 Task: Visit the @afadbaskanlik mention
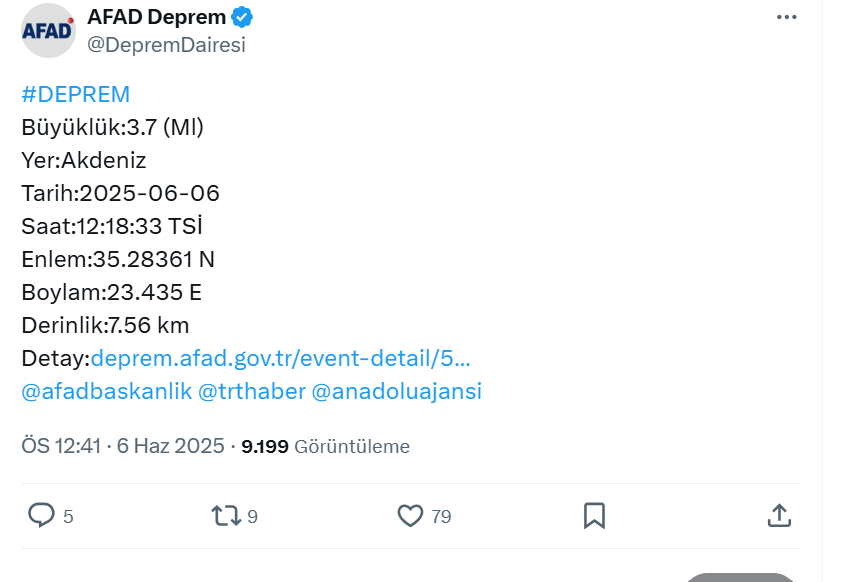[x=107, y=391]
